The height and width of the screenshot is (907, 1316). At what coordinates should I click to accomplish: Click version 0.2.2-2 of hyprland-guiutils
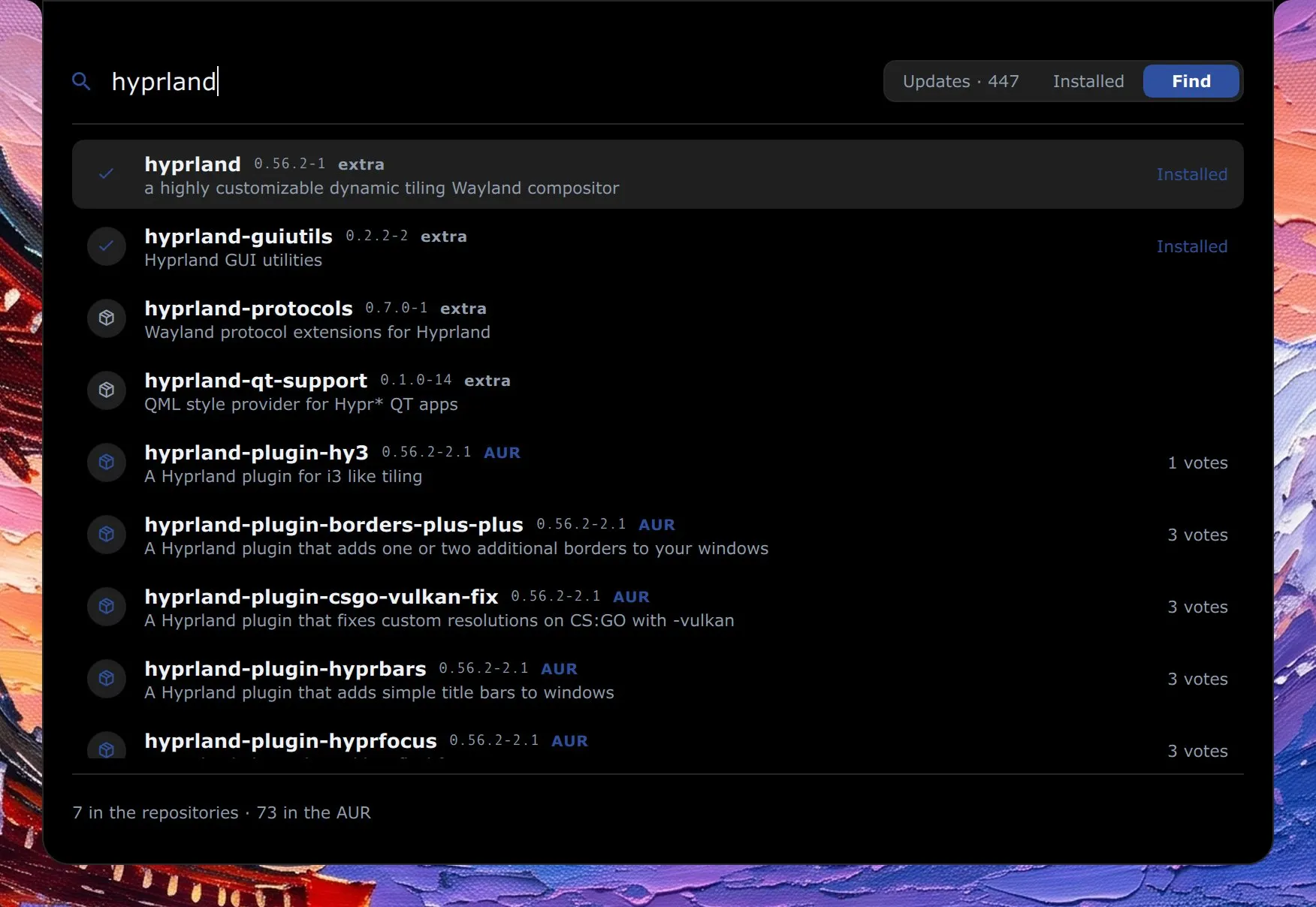click(x=376, y=236)
